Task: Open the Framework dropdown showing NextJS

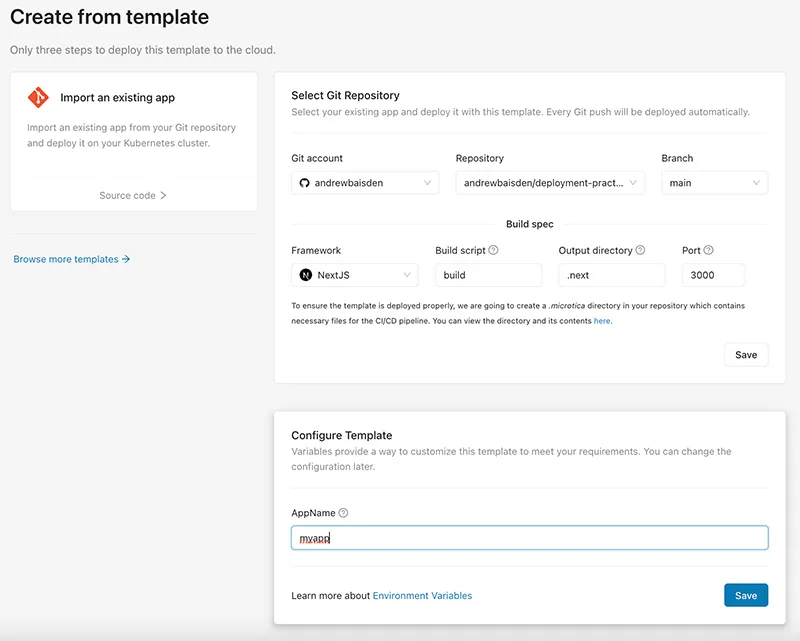Action: pos(355,275)
